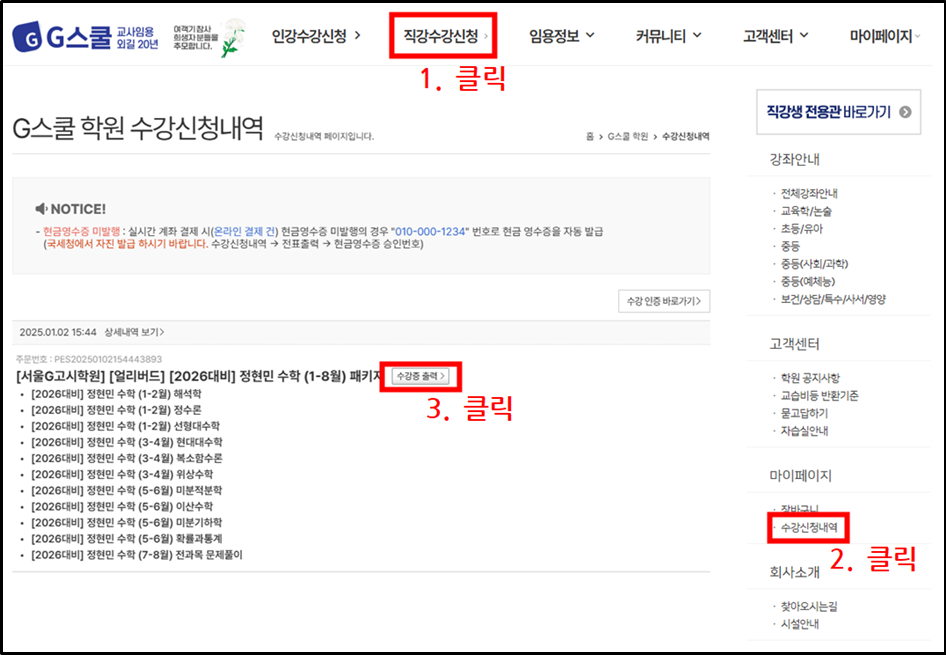Open 중등(사회/과학) sidebar link
This screenshot has height=655, width=946.
point(814,264)
